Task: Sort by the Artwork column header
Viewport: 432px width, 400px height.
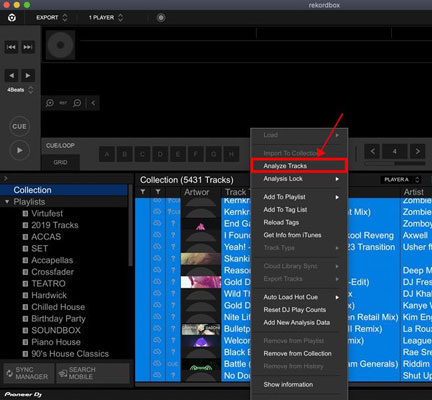Action: point(200,192)
